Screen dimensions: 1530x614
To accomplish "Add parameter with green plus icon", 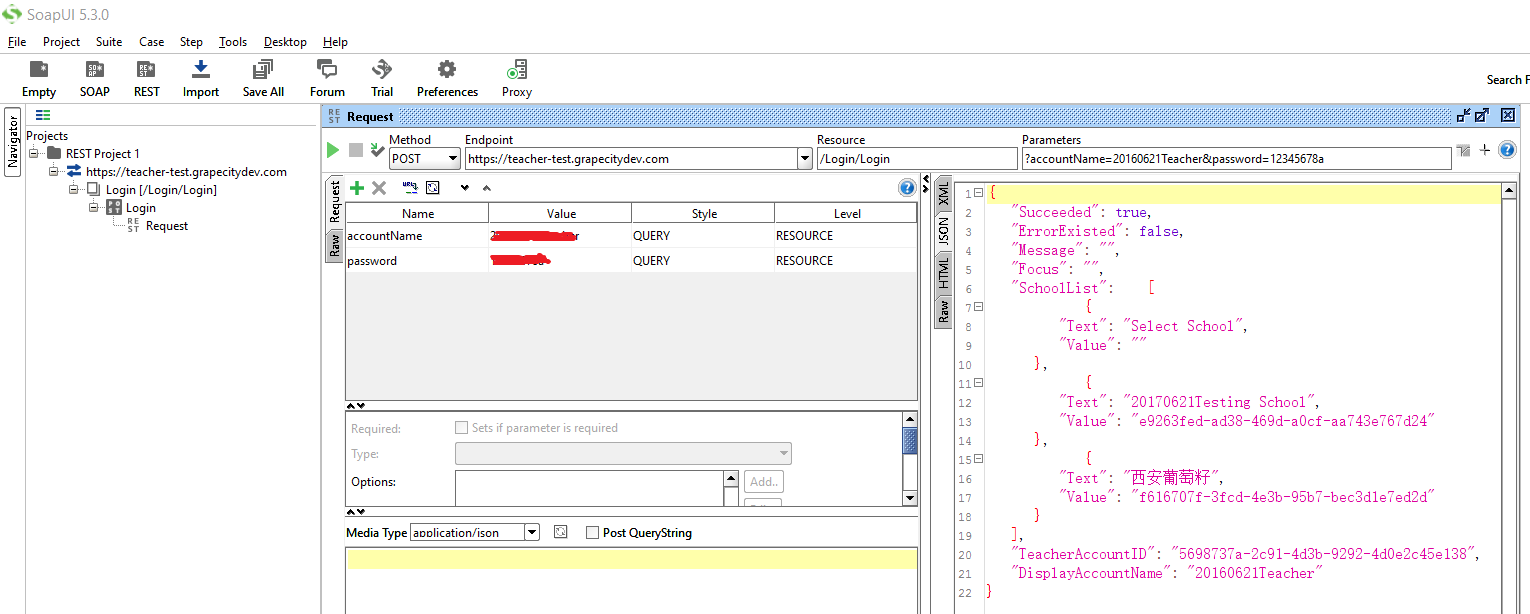I will click(x=357, y=188).
